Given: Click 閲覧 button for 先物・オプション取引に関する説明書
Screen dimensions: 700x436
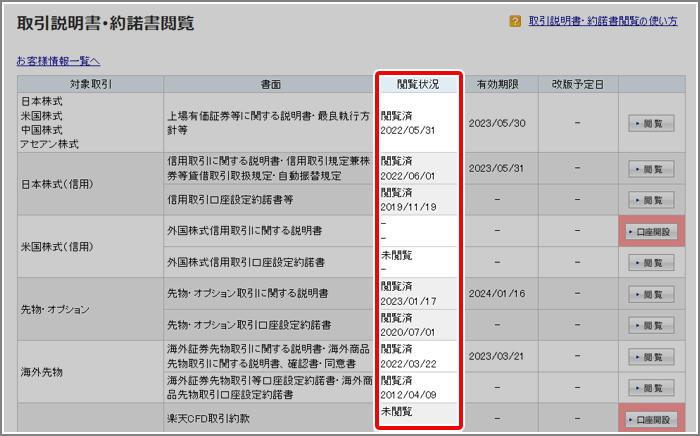Looking at the screenshot, I should (651, 295).
